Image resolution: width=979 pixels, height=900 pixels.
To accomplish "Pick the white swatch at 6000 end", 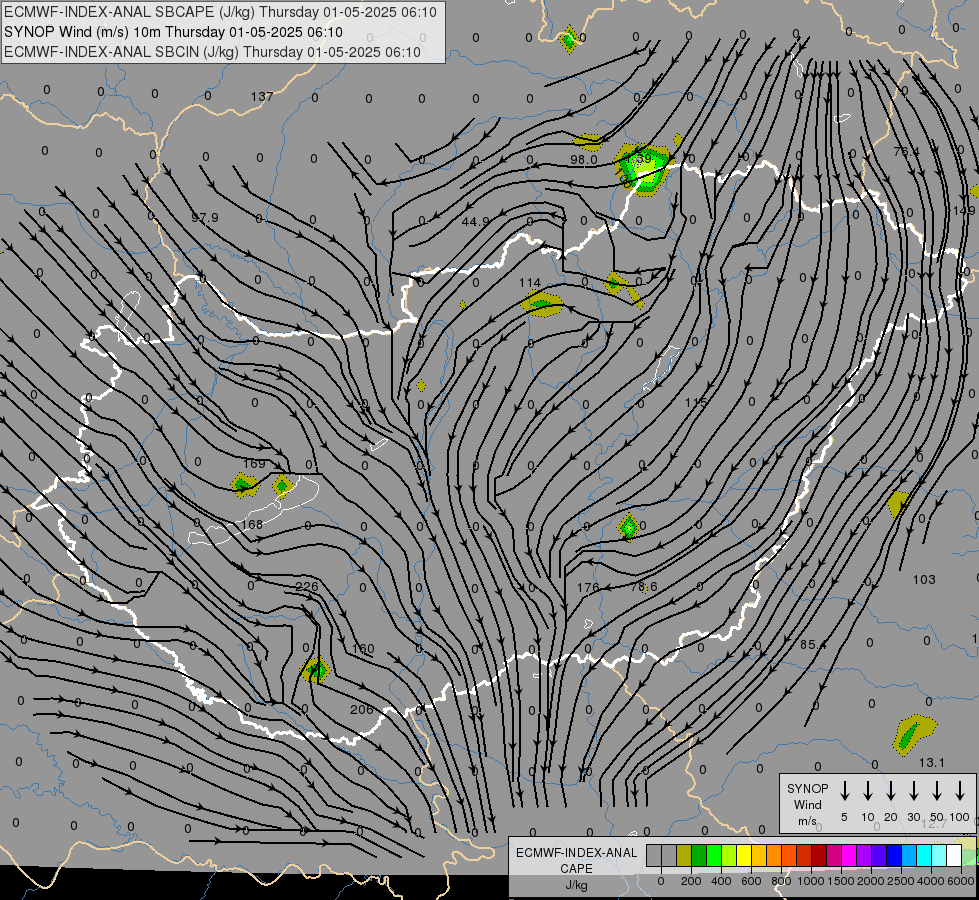I will pos(953,856).
